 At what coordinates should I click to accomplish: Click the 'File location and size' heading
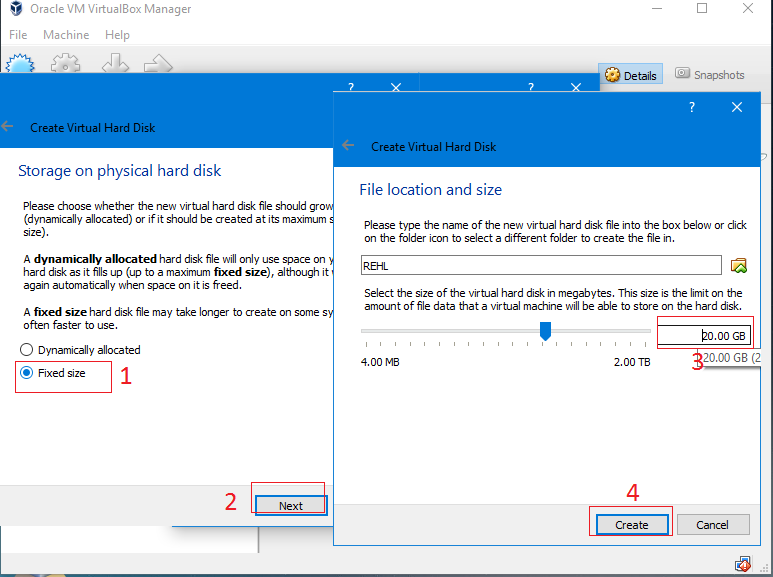tap(430, 189)
